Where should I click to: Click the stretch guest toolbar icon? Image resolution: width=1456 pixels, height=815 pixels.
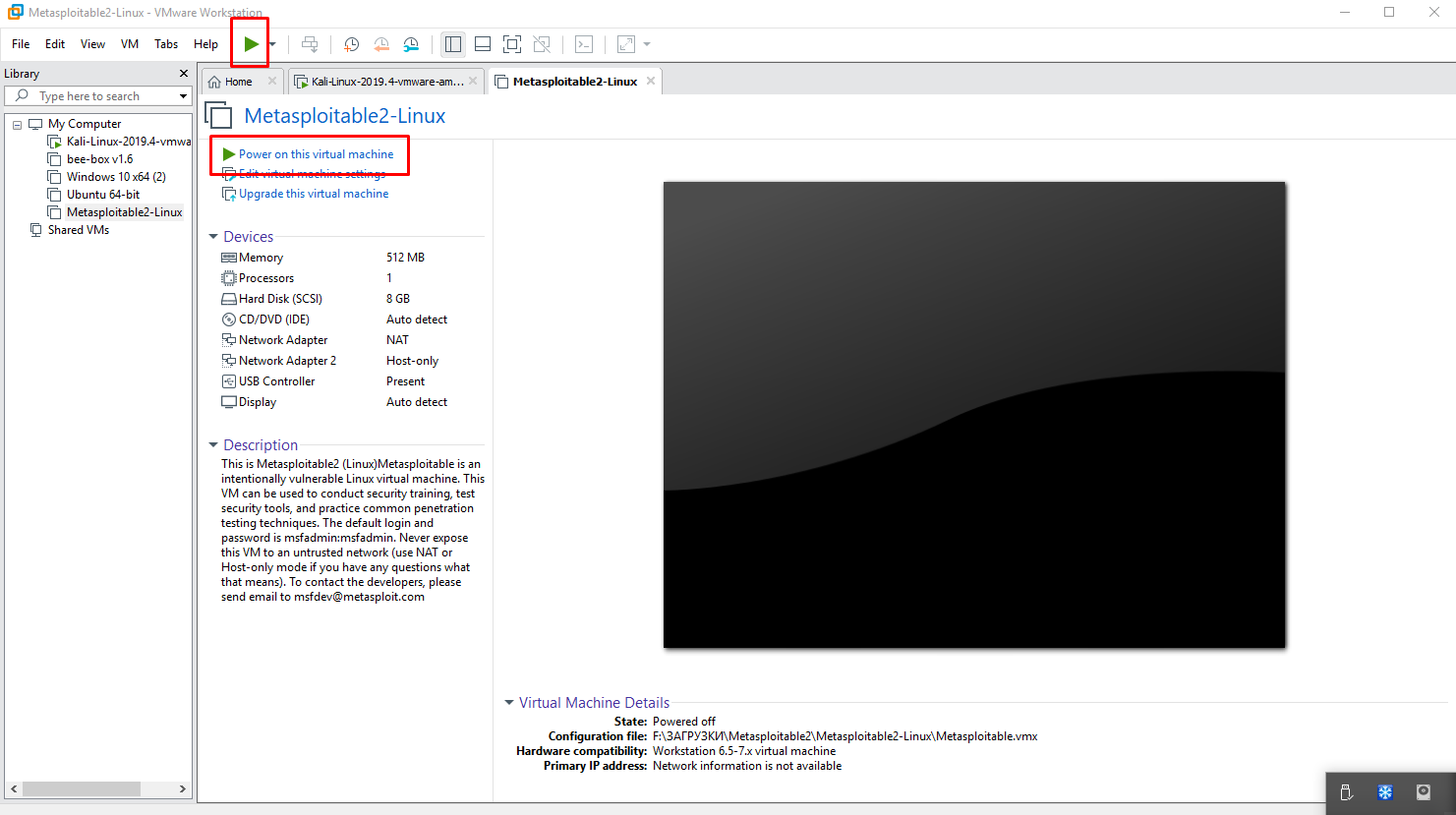pyautogui.click(x=626, y=44)
